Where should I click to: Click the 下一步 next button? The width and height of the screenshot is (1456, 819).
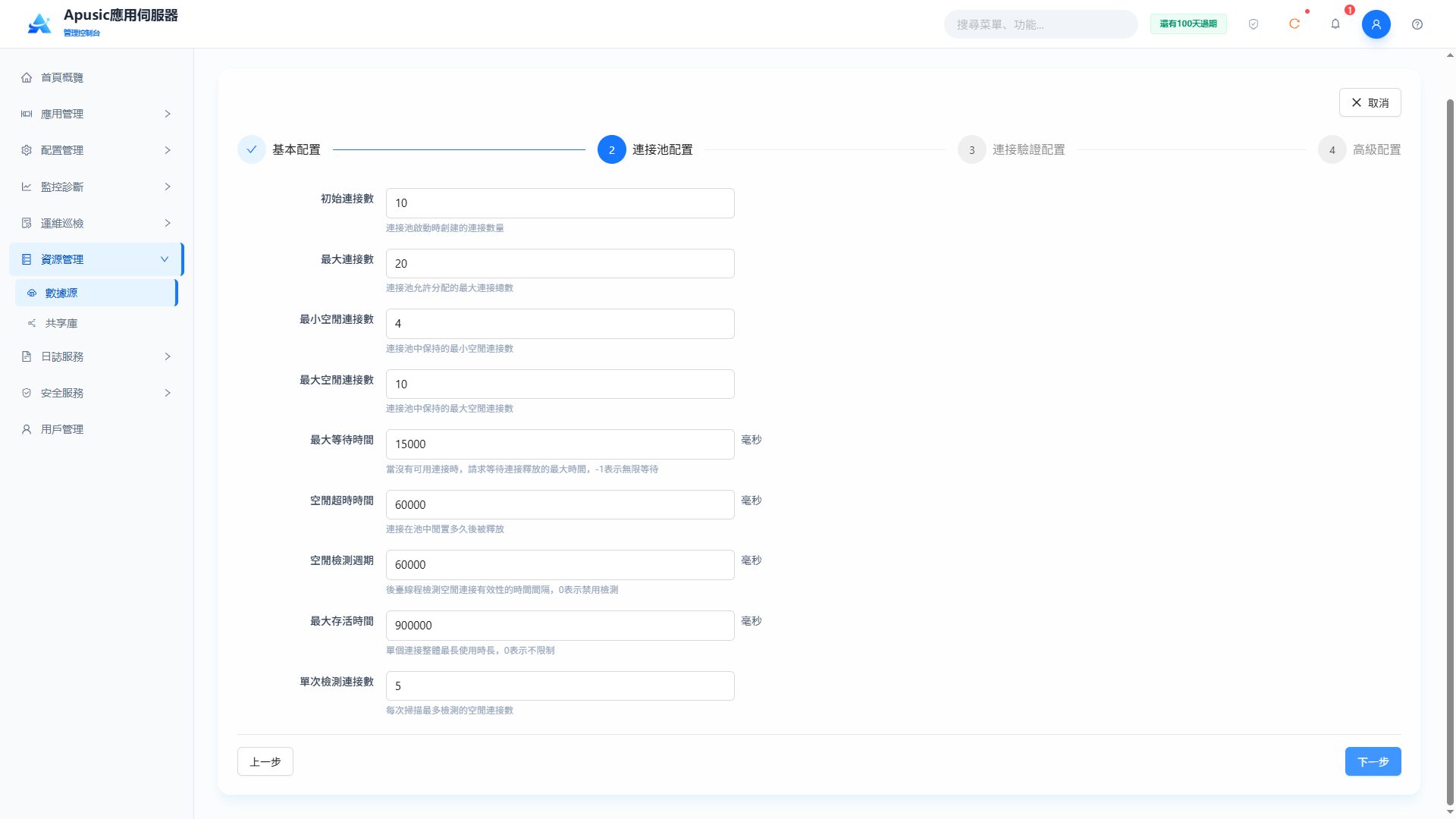click(x=1373, y=761)
